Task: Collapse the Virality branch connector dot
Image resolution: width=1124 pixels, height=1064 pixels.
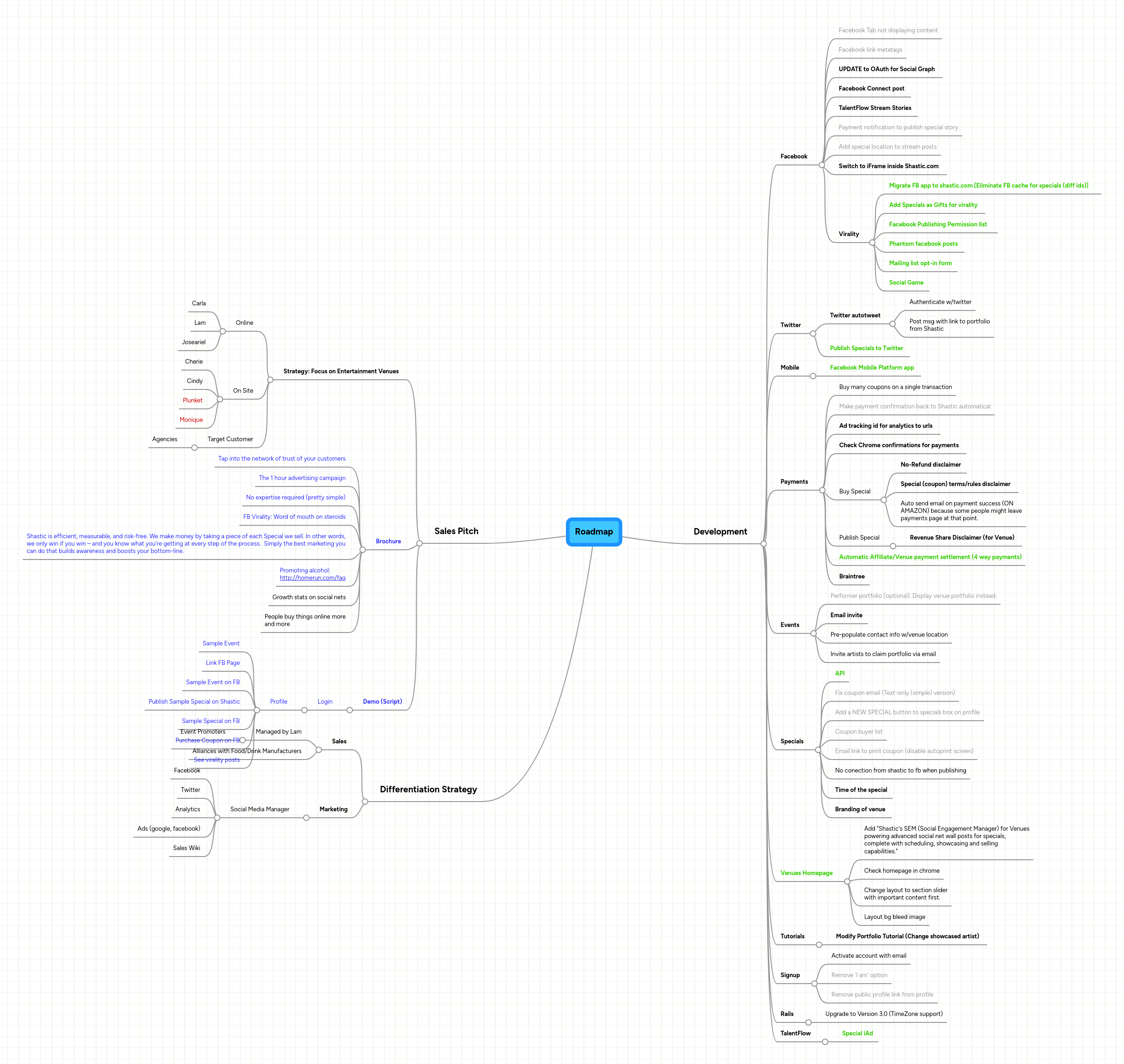Action: coord(872,242)
